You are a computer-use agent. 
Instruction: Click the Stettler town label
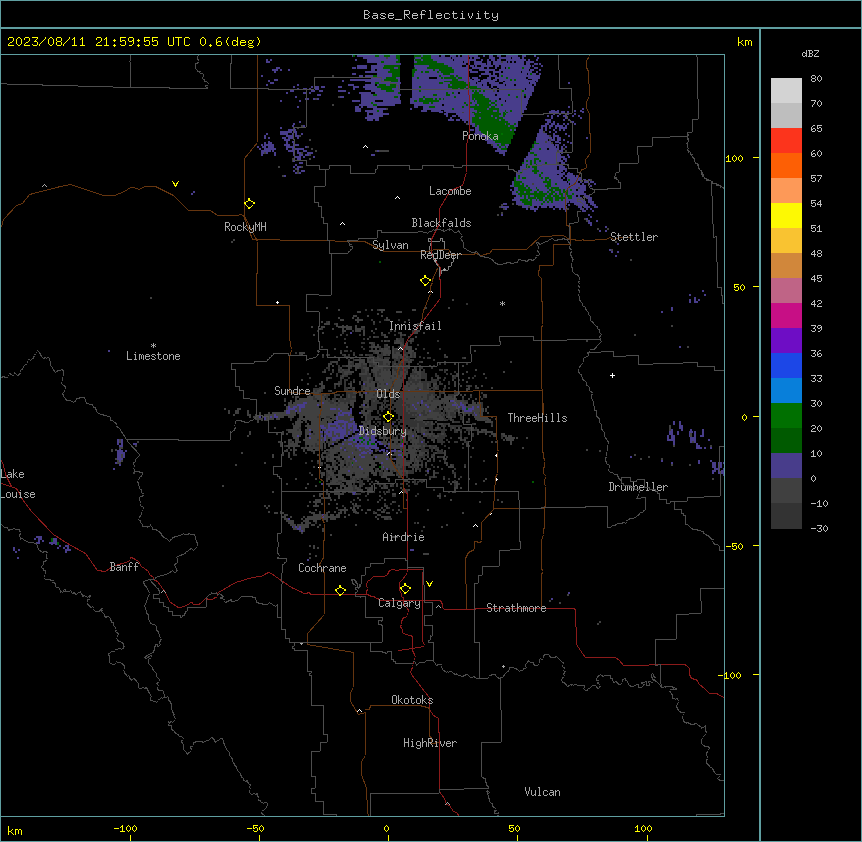pyautogui.click(x=634, y=237)
